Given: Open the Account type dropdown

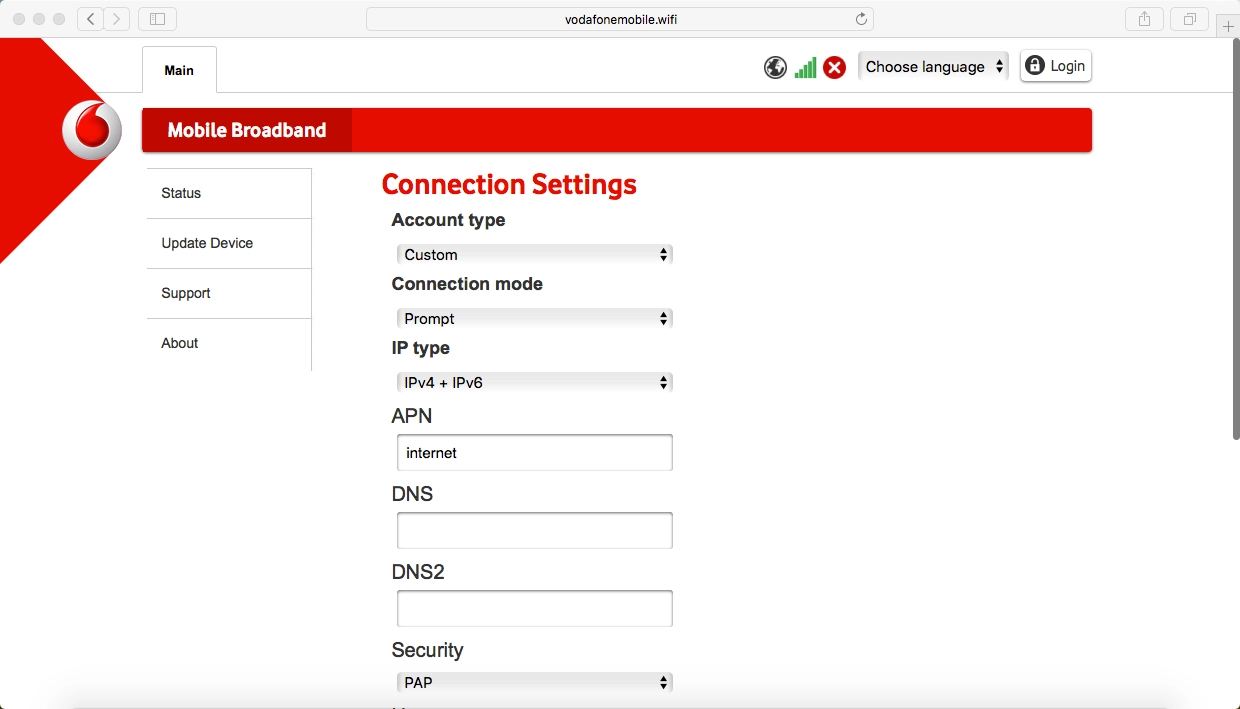Looking at the screenshot, I should [534, 255].
